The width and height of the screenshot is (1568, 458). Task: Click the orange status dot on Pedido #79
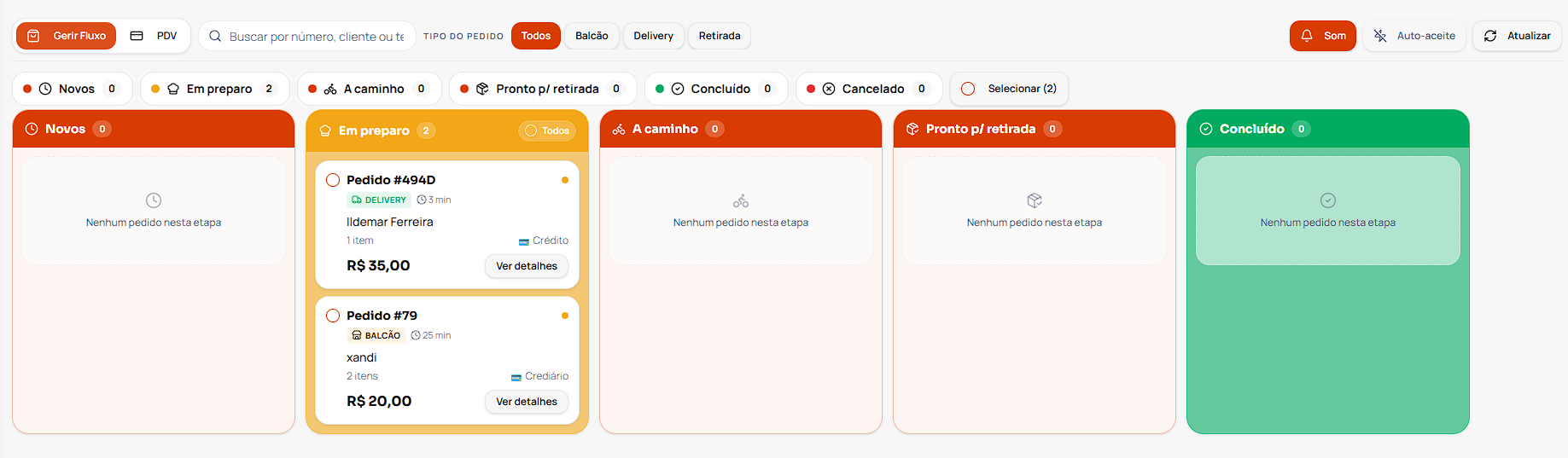pos(565,316)
